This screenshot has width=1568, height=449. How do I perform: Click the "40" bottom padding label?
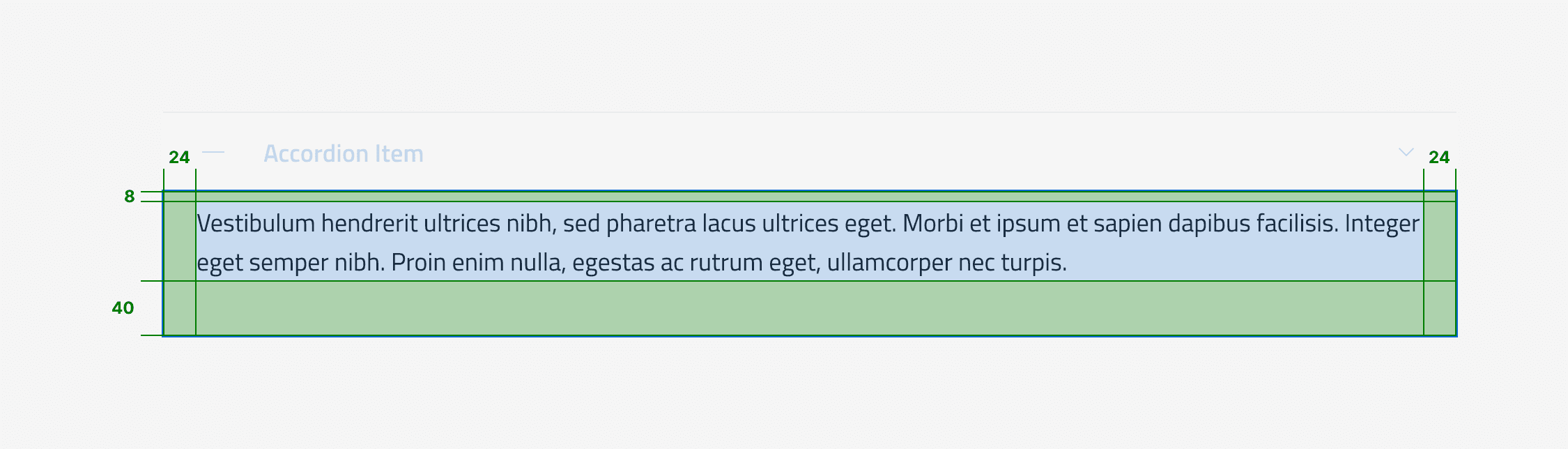(123, 308)
